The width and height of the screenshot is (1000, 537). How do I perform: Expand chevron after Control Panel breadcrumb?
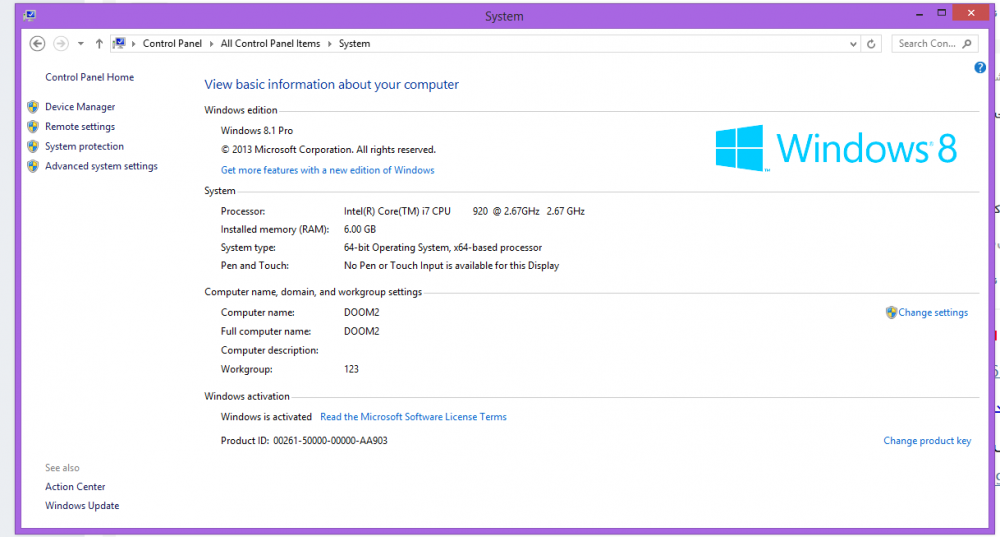click(211, 44)
